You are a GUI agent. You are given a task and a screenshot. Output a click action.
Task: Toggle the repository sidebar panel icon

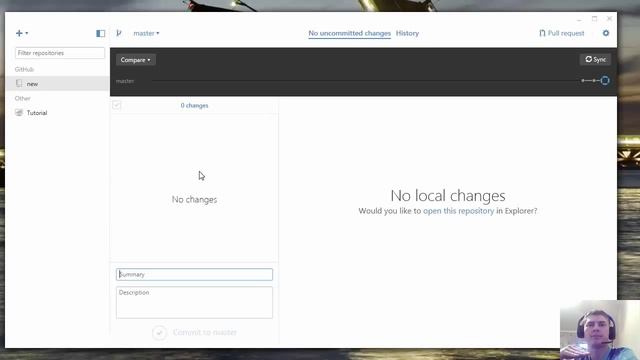pyautogui.click(x=100, y=33)
